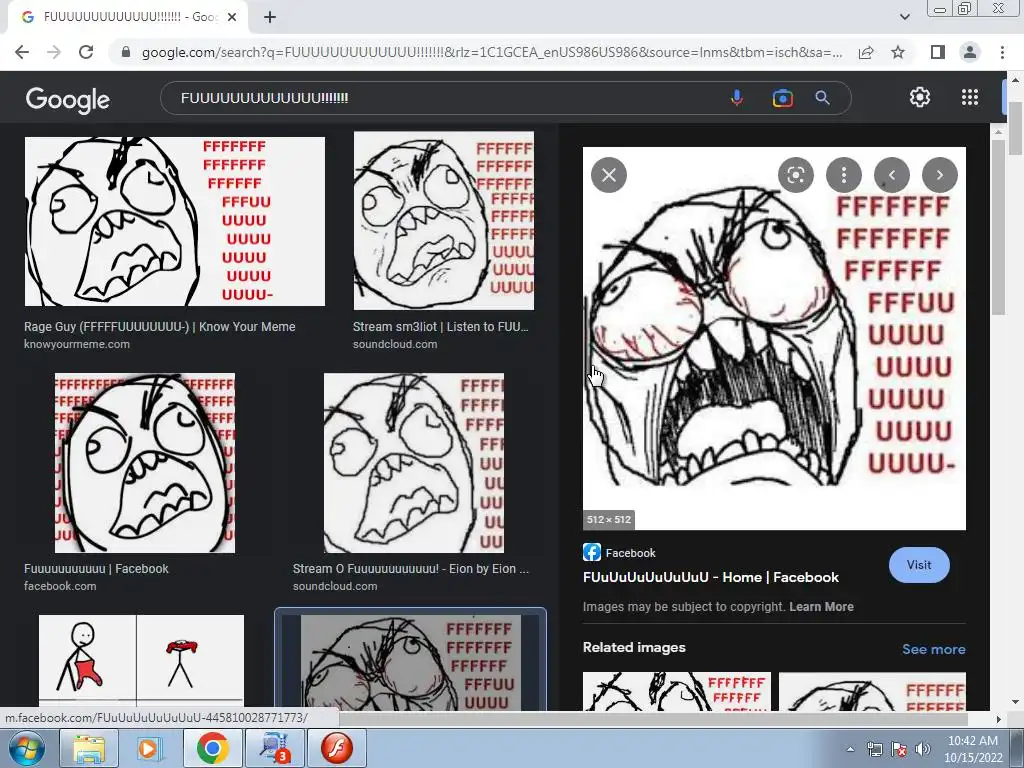
Task: Click the large rage face preview image
Action: (774, 338)
